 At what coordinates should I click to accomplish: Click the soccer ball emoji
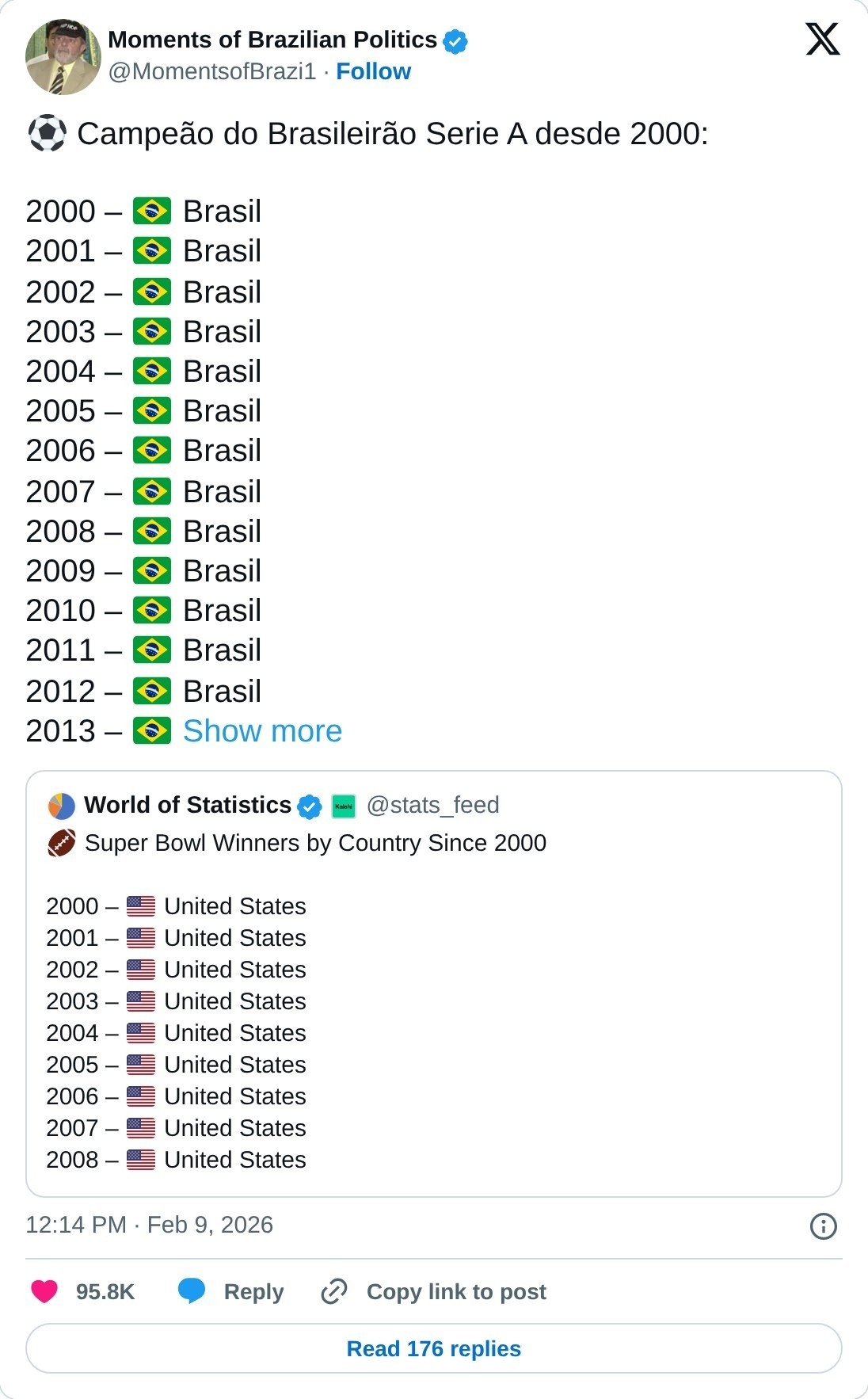pos(47,134)
